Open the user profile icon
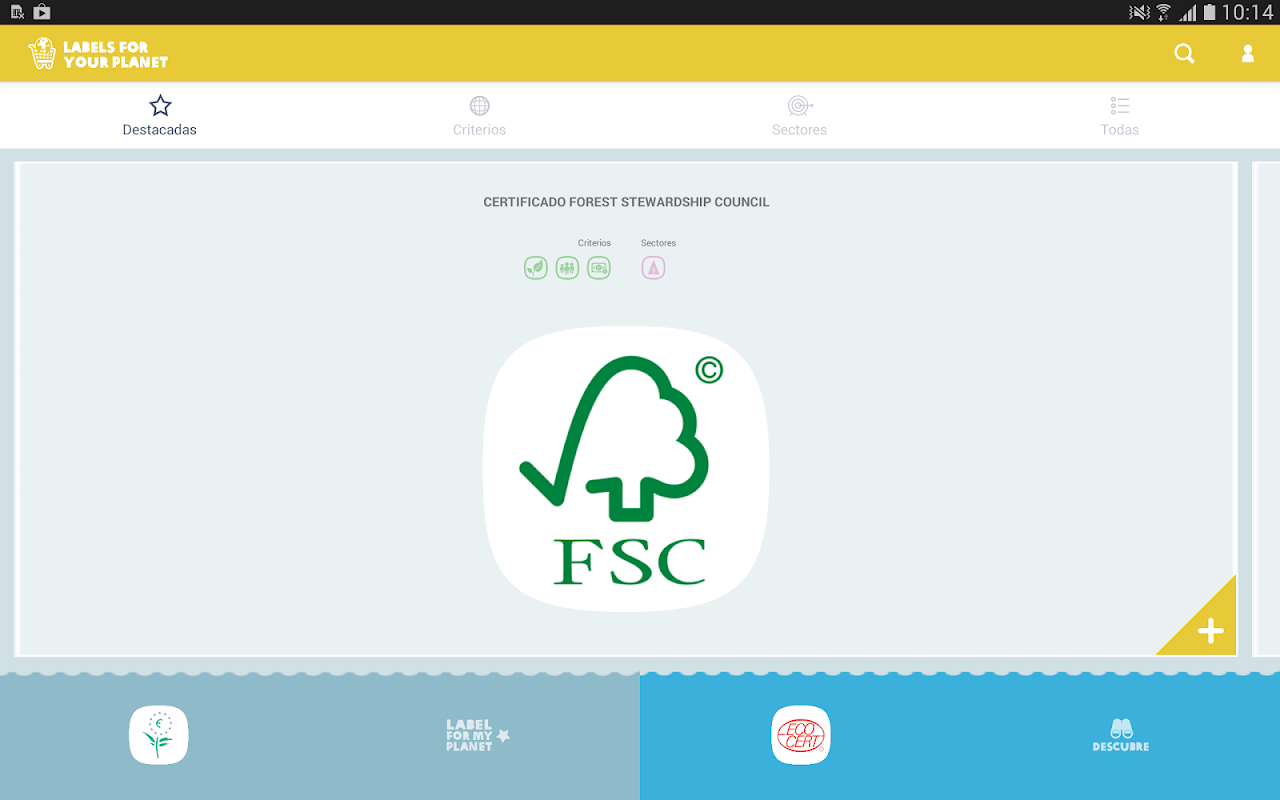 point(1248,54)
